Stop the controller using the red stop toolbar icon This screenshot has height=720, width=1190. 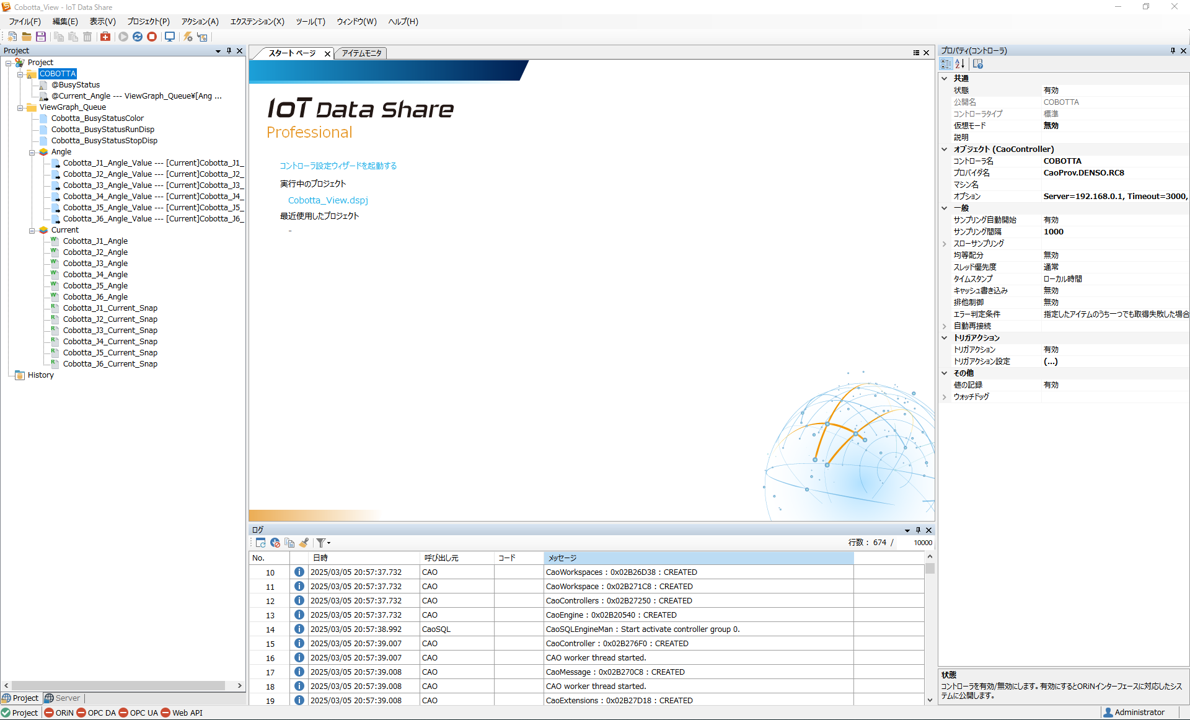tap(152, 37)
